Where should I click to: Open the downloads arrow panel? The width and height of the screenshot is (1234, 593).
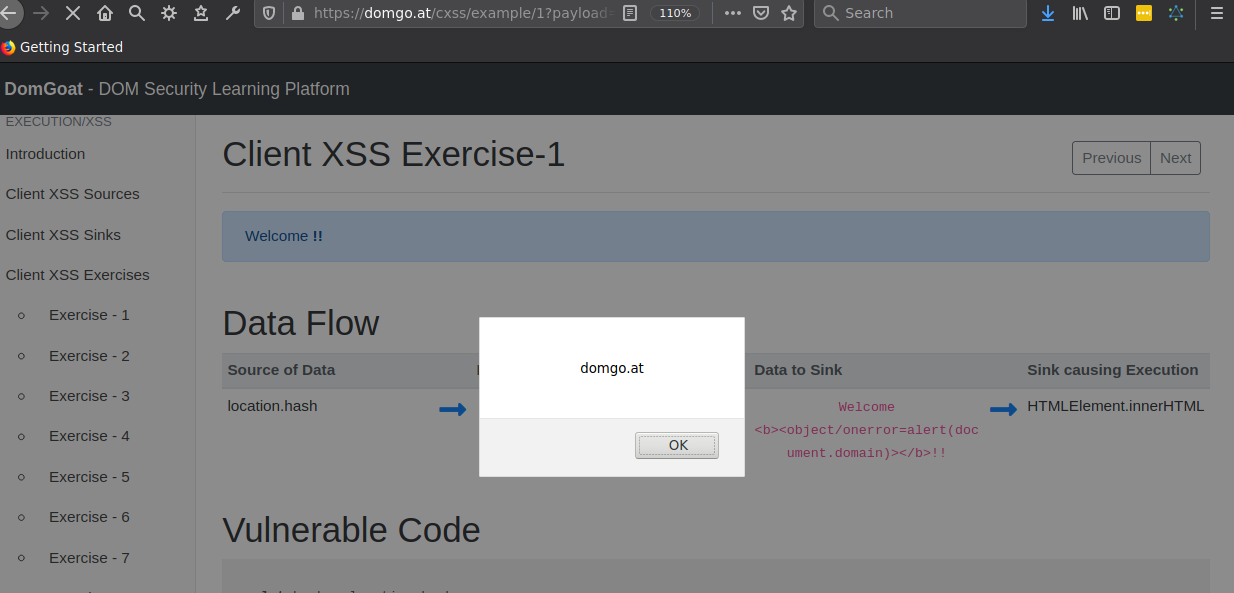point(1048,13)
